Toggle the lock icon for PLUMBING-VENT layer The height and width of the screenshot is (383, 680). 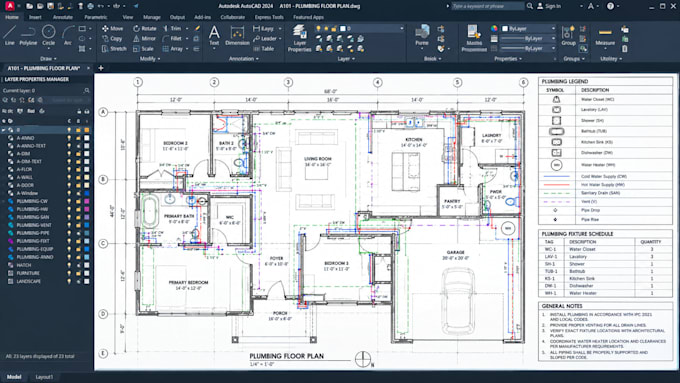click(x=78, y=225)
